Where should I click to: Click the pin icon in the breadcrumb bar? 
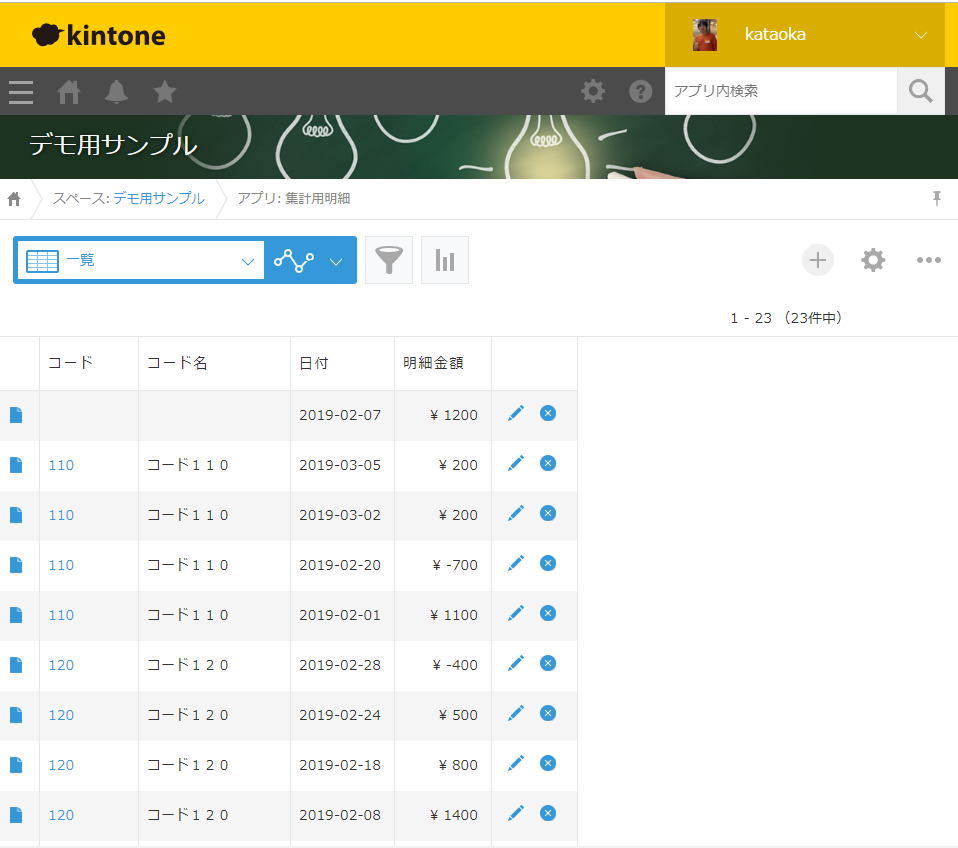[x=936, y=198]
